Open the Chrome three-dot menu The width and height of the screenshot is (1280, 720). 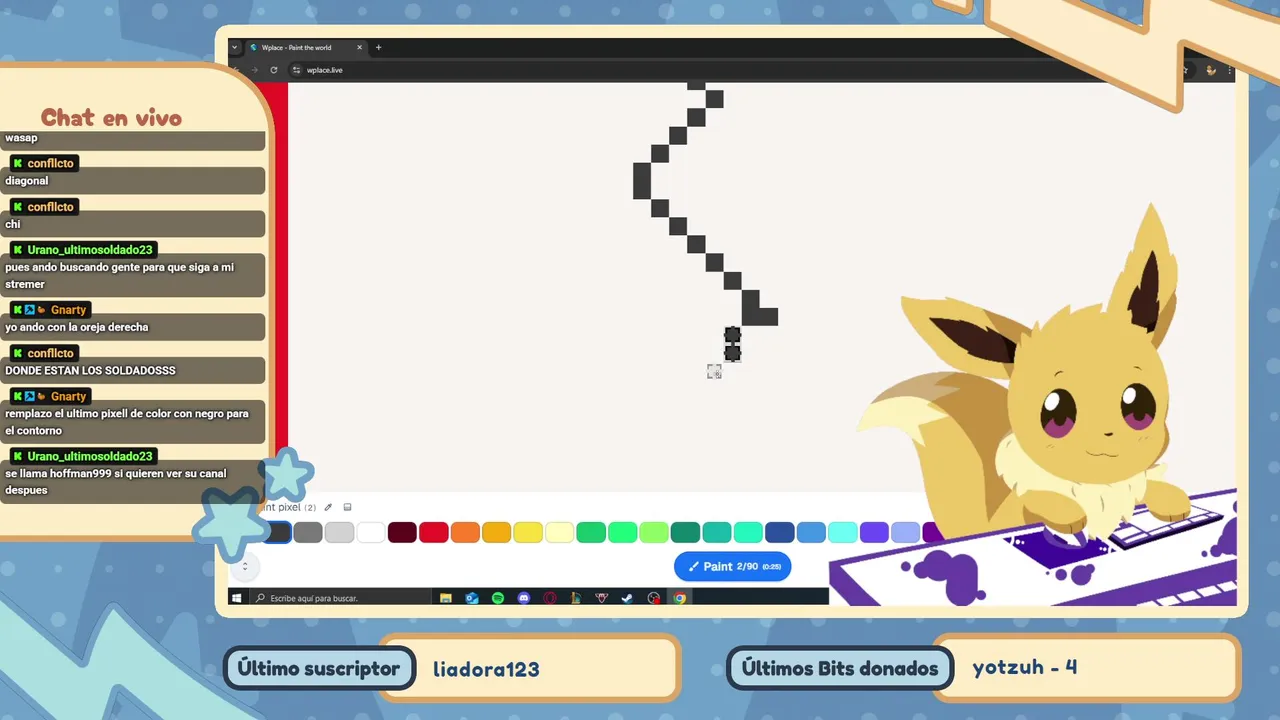tap(1229, 70)
